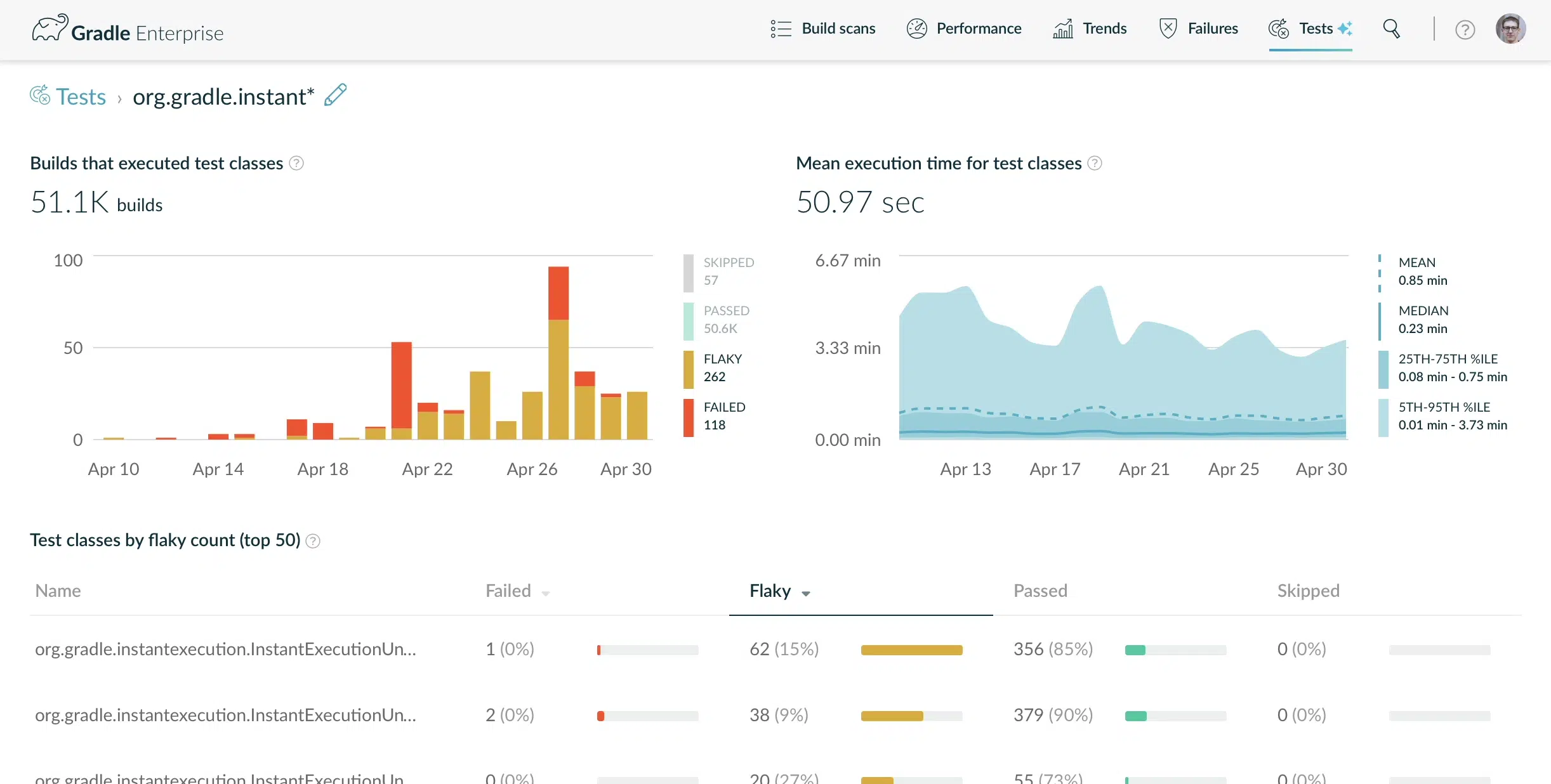This screenshot has height=784, width=1551.
Task: Click the org.gradle.instant* filter text
Action: point(223,96)
